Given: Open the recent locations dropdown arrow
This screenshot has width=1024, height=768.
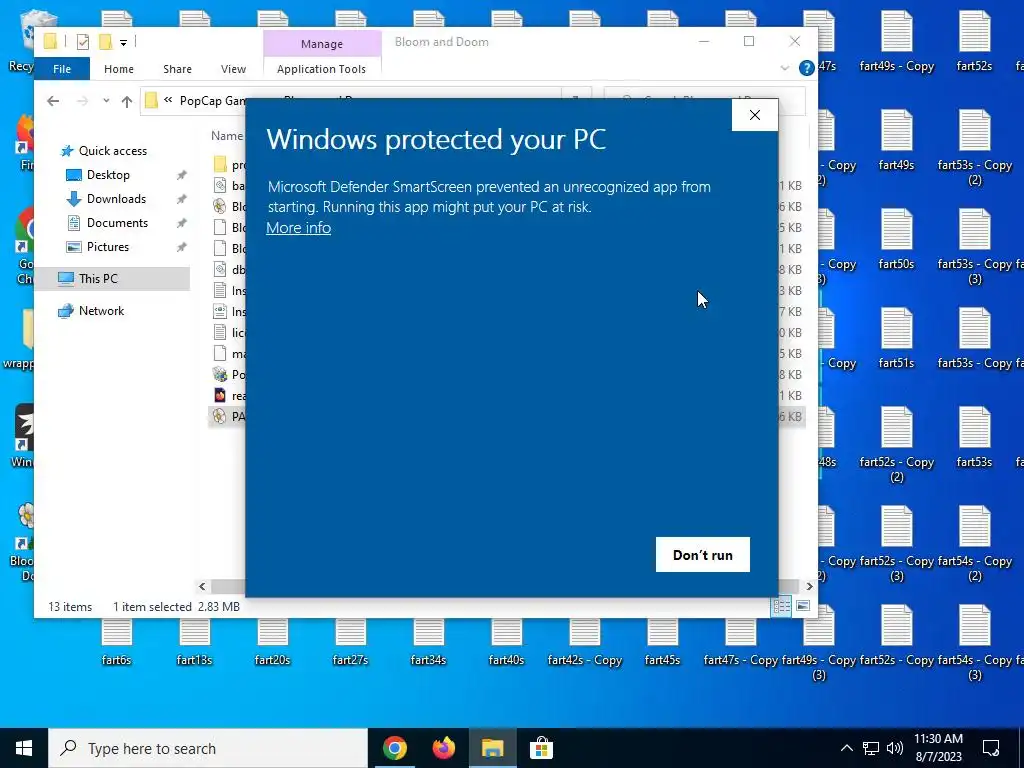Looking at the screenshot, I should click(106, 101).
